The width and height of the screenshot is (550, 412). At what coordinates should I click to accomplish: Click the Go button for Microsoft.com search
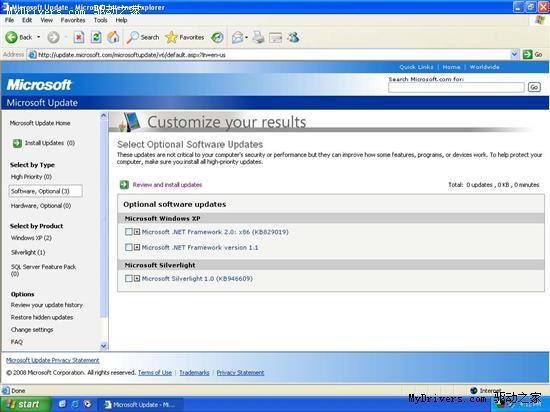(x=534, y=87)
